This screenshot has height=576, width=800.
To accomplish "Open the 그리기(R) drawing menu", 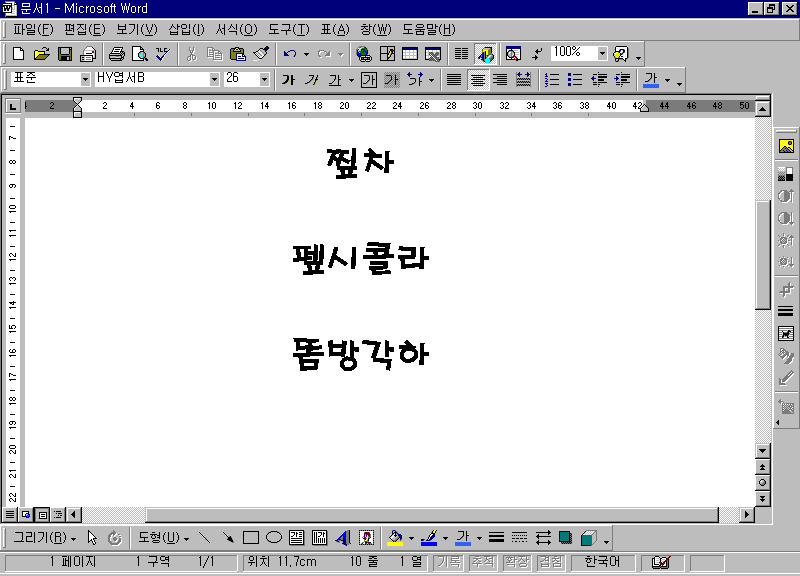I will click(44, 538).
